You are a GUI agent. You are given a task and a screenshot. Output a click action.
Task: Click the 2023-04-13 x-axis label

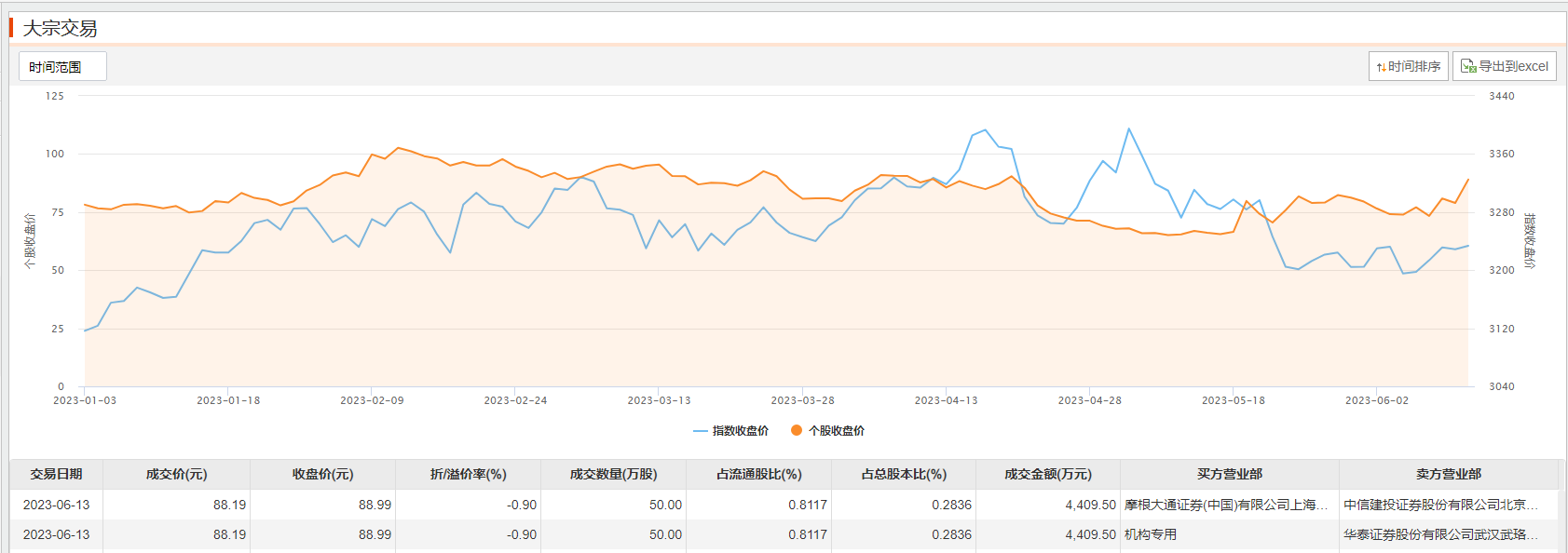tap(946, 400)
